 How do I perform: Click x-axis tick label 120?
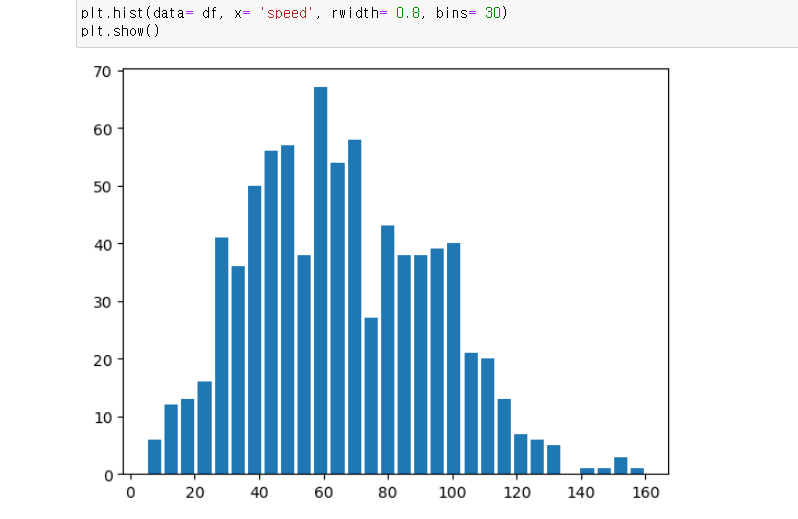click(x=517, y=493)
